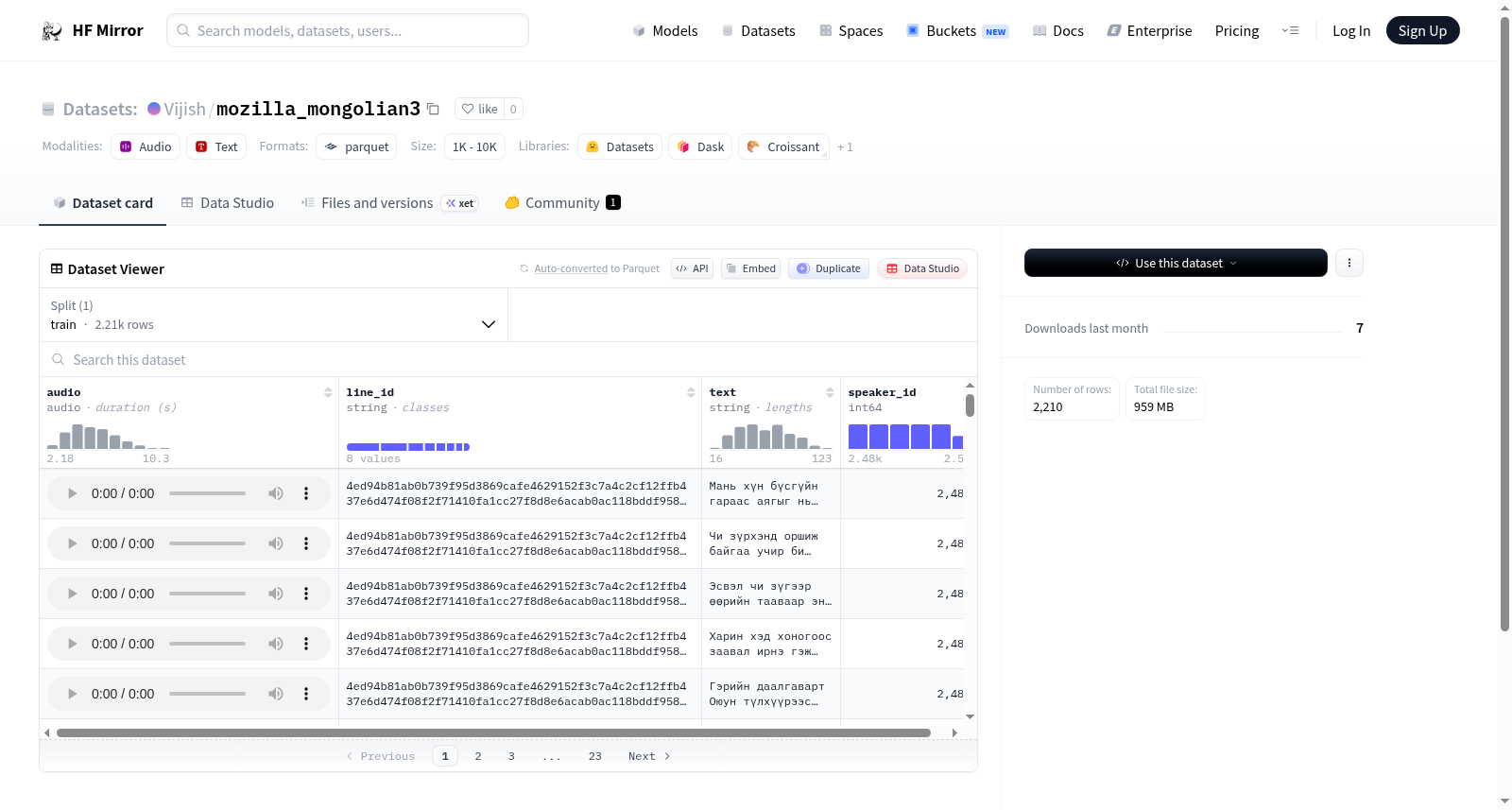Seek audio slider in the 'Чи зүрхэнд' row

(x=207, y=543)
